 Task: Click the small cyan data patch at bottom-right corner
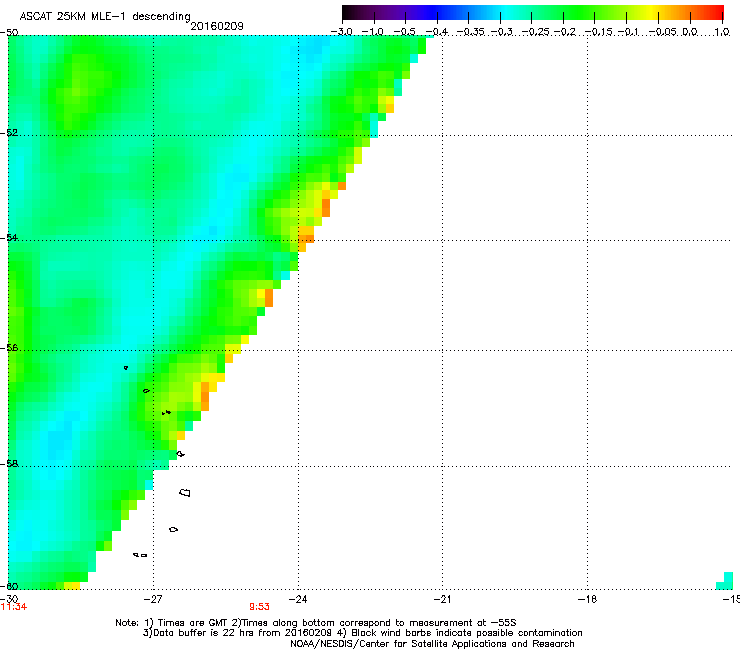tap(725, 581)
